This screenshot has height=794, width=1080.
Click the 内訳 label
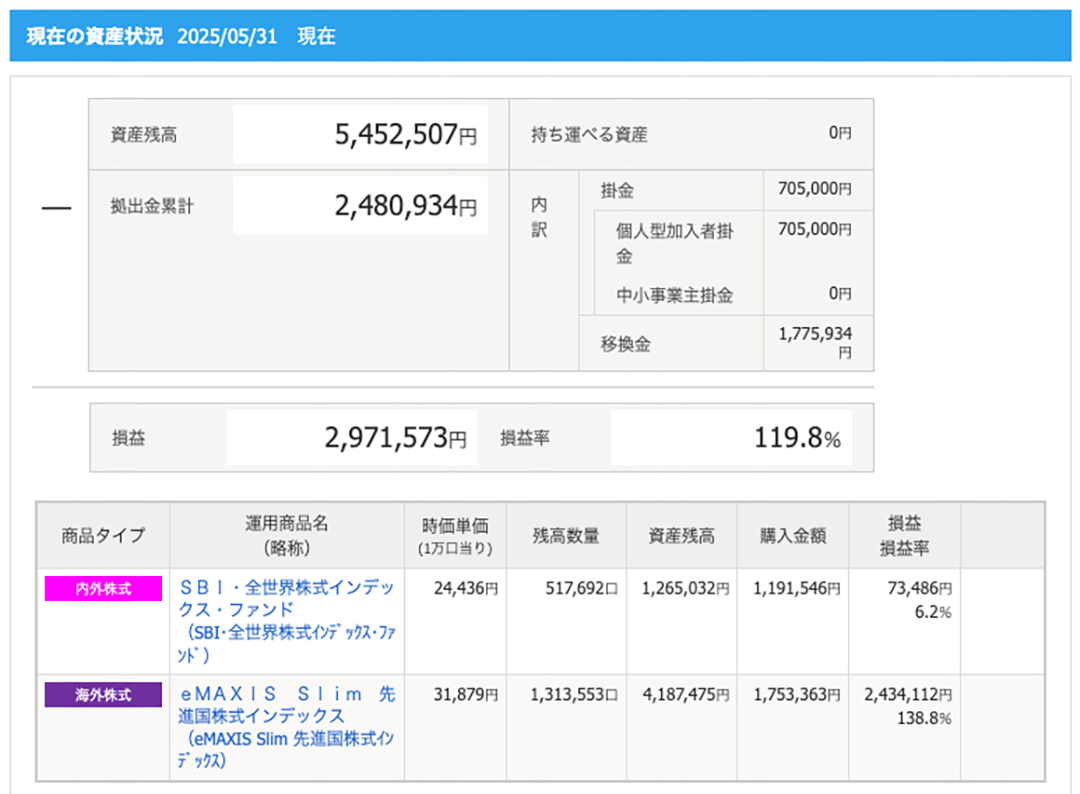click(x=539, y=217)
